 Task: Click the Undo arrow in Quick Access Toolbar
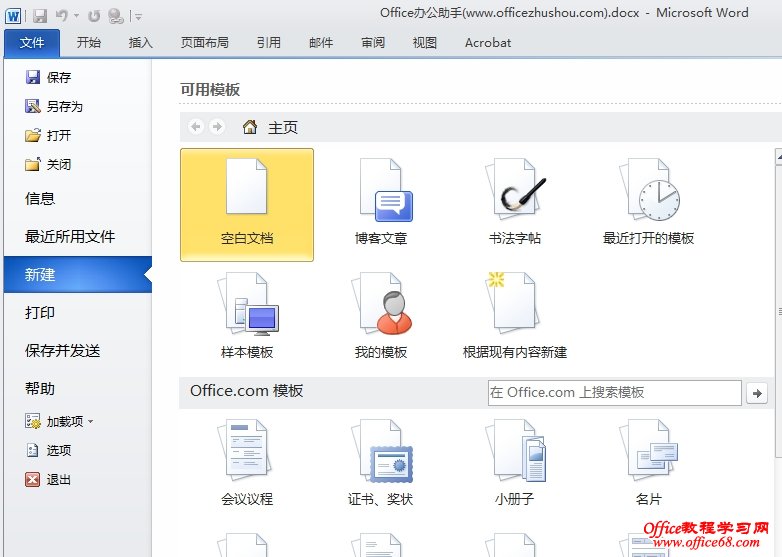point(62,16)
